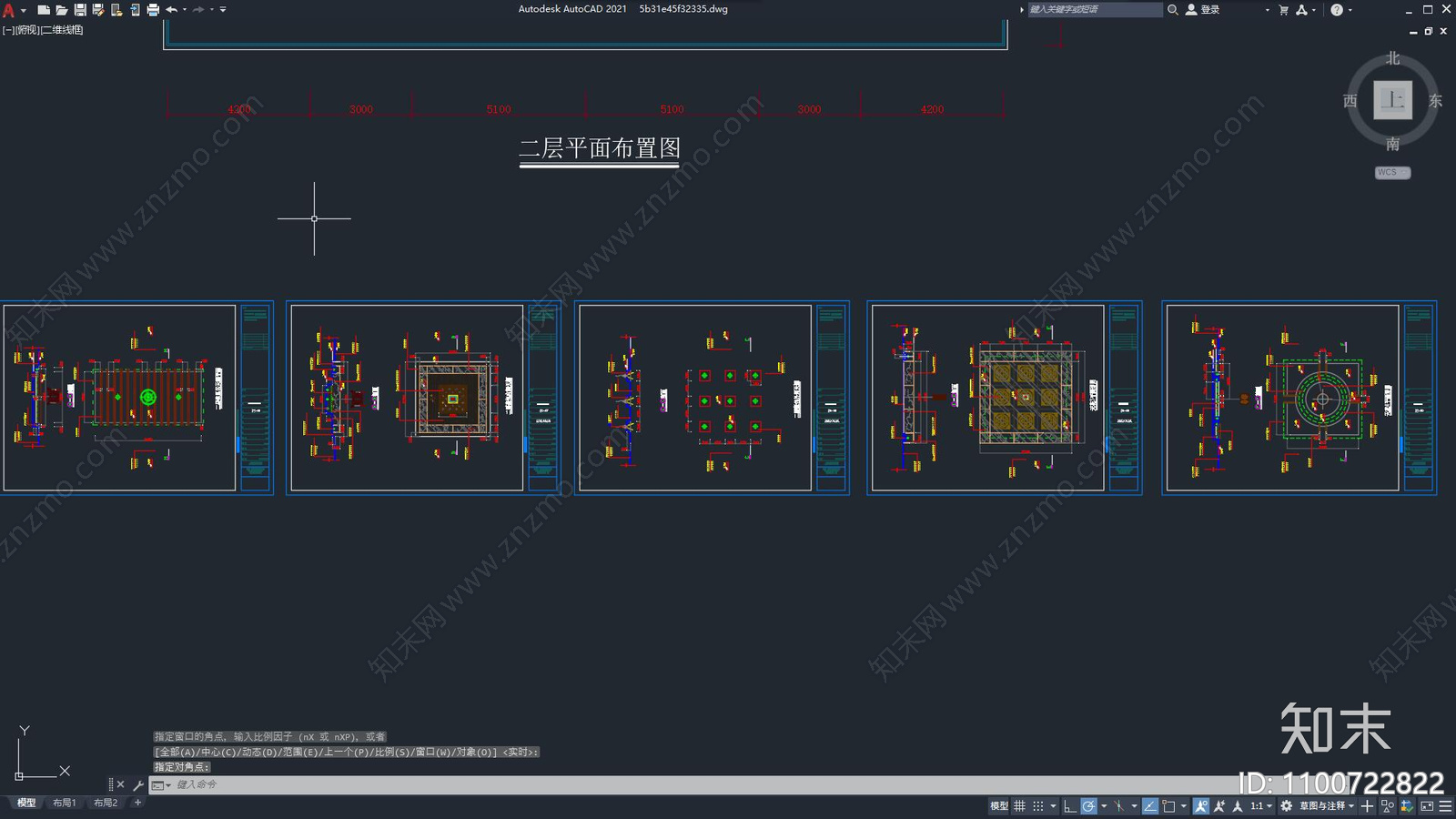Open the AutoCAD application menu logo

(9, 10)
